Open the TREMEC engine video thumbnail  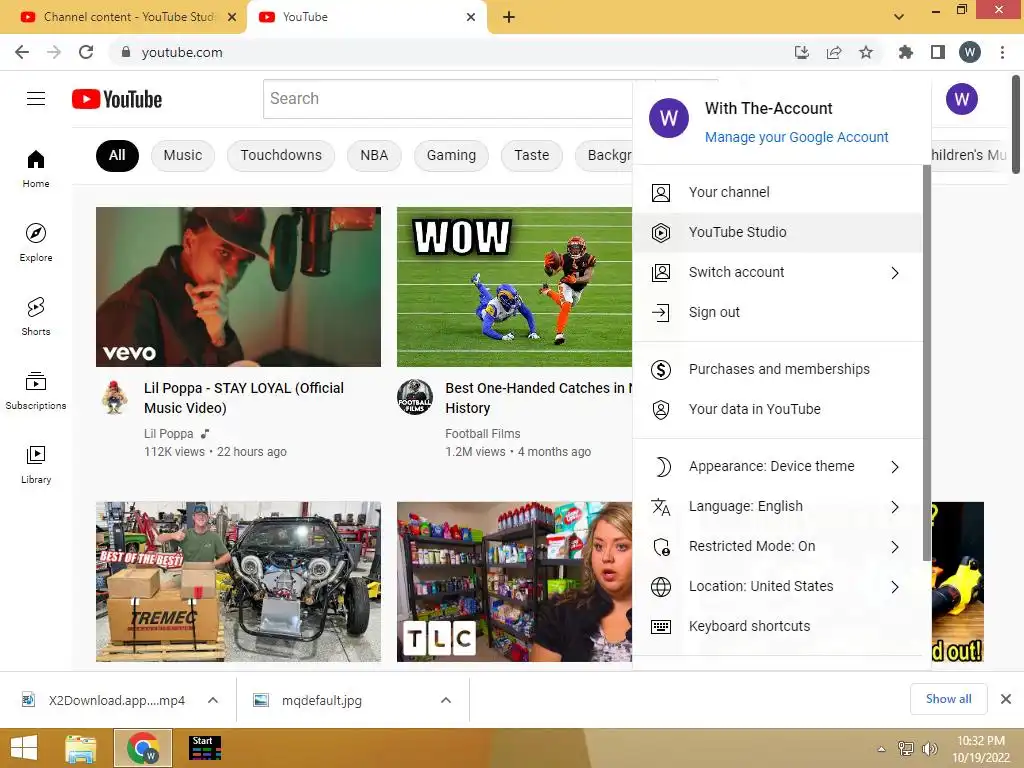(238, 582)
